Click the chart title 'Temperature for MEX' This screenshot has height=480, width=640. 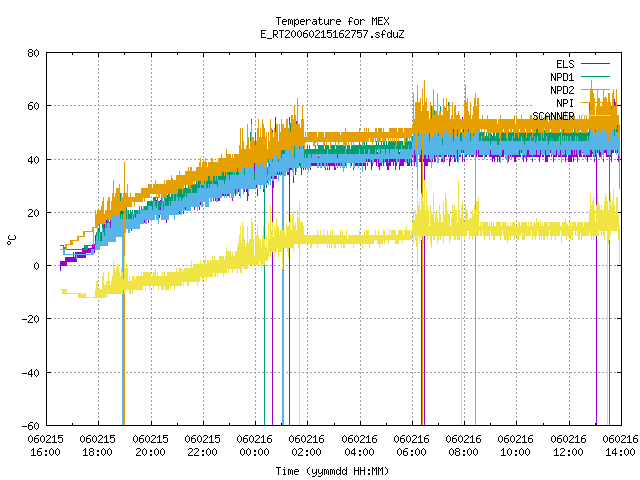[x=332, y=21]
